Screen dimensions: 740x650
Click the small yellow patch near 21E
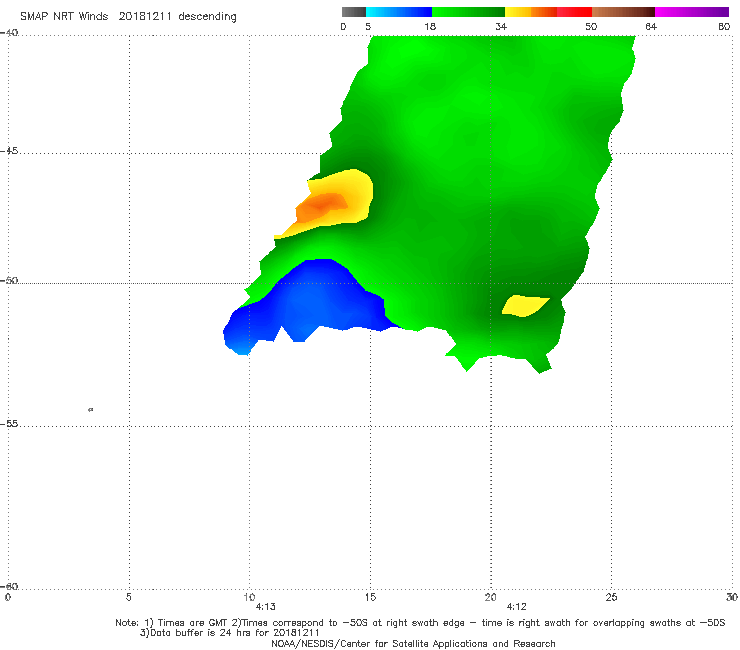pyautogui.click(x=525, y=306)
